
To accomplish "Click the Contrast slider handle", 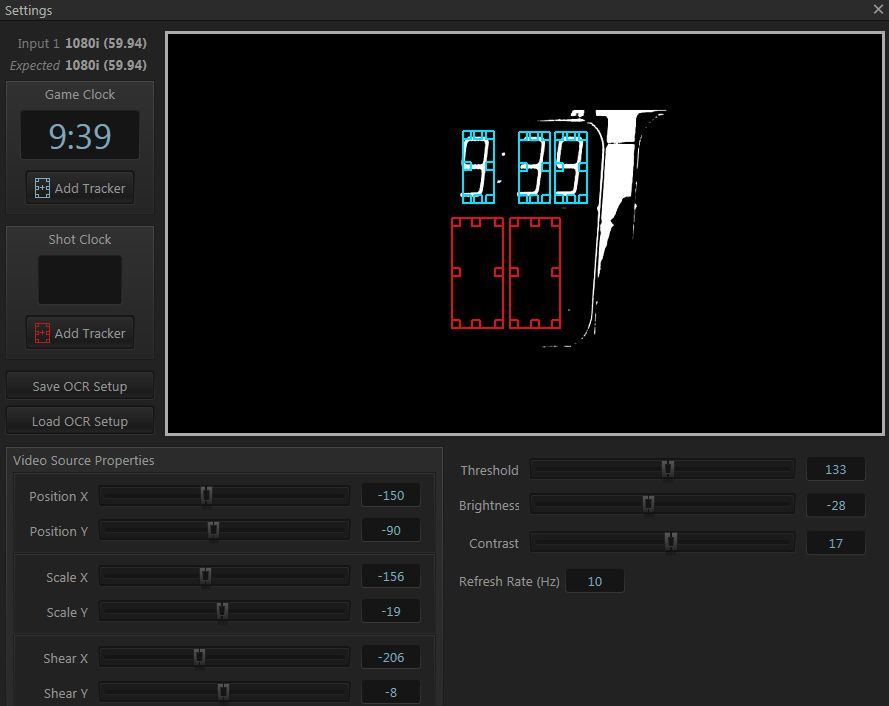I will 672,542.
